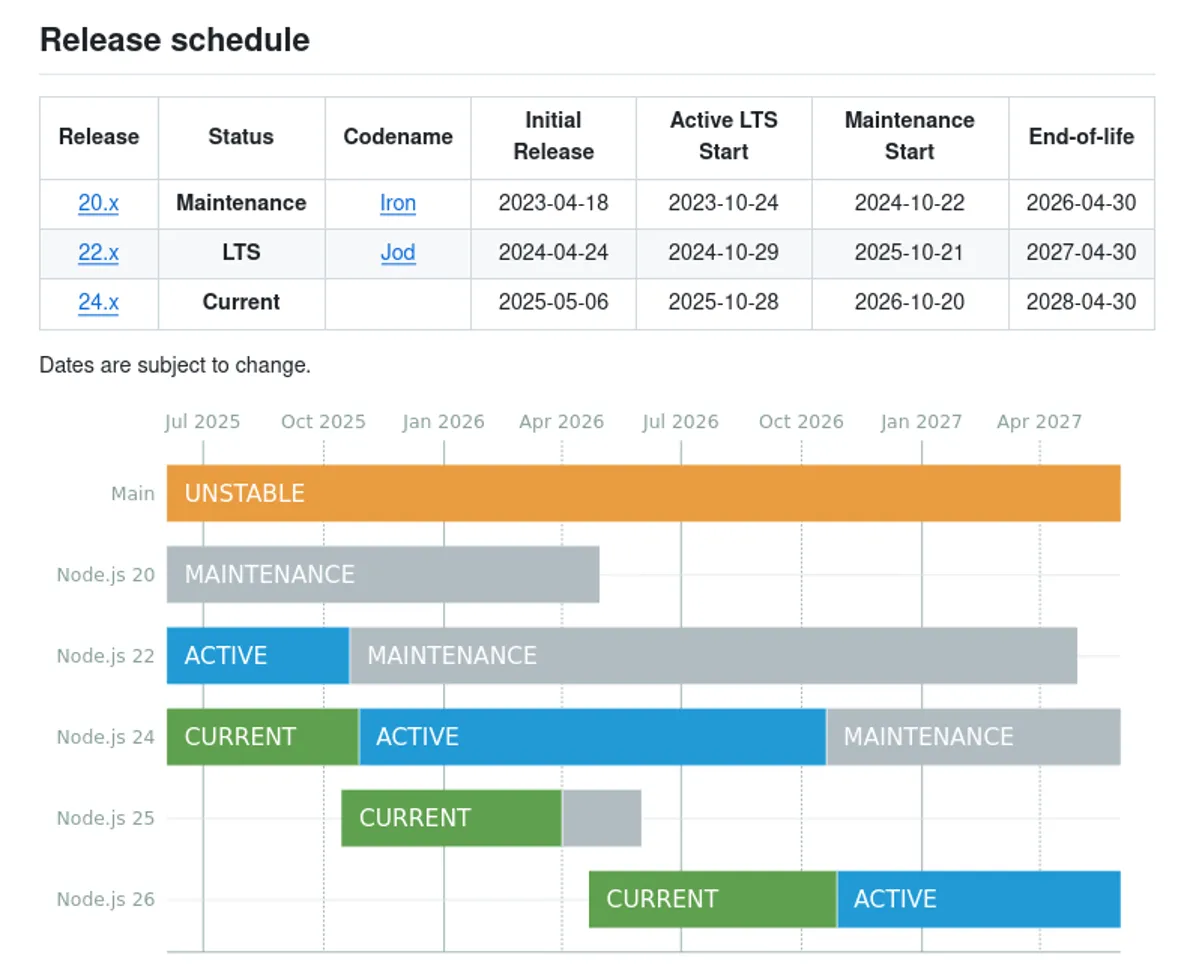The height and width of the screenshot is (978, 1184).
Task: Click the End-of-life column header
Action: click(x=1081, y=137)
